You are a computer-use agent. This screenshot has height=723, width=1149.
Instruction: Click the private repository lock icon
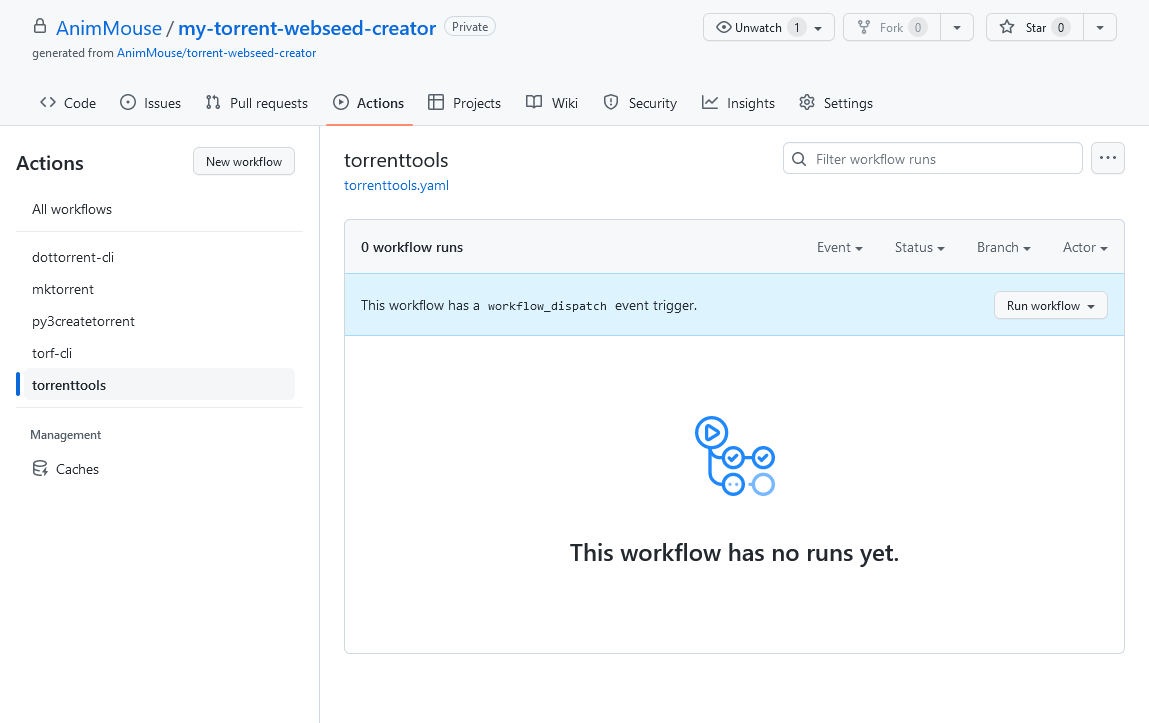point(40,26)
